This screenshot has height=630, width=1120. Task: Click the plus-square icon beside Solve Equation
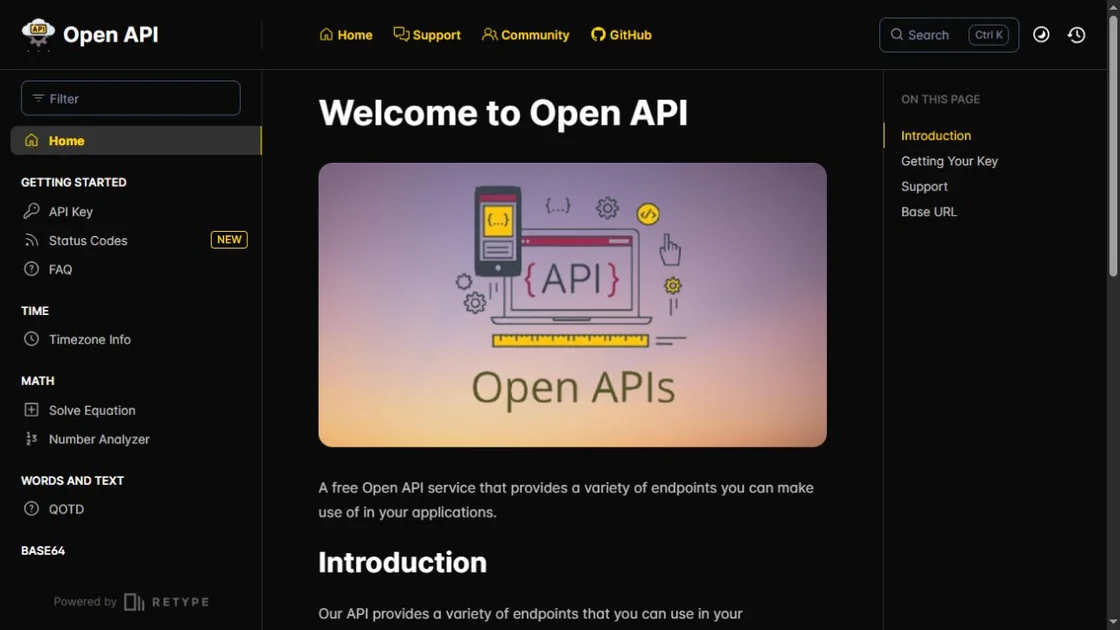pyautogui.click(x=31, y=409)
